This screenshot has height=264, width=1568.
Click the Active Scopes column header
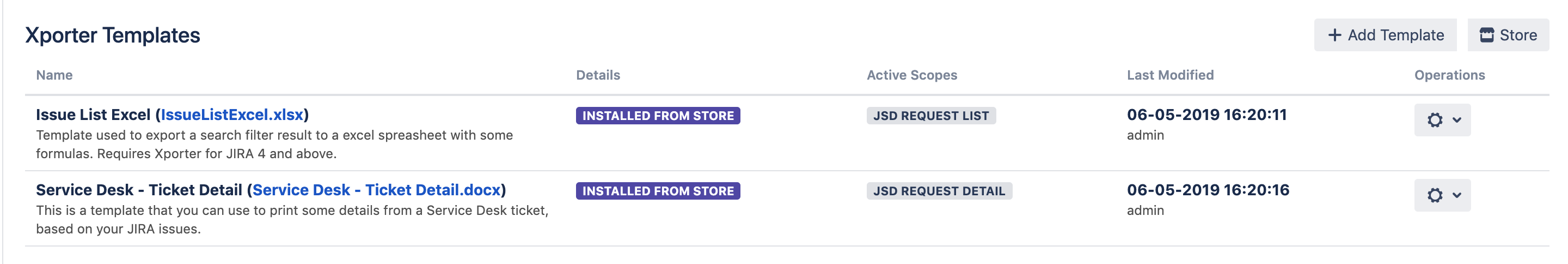[911, 75]
